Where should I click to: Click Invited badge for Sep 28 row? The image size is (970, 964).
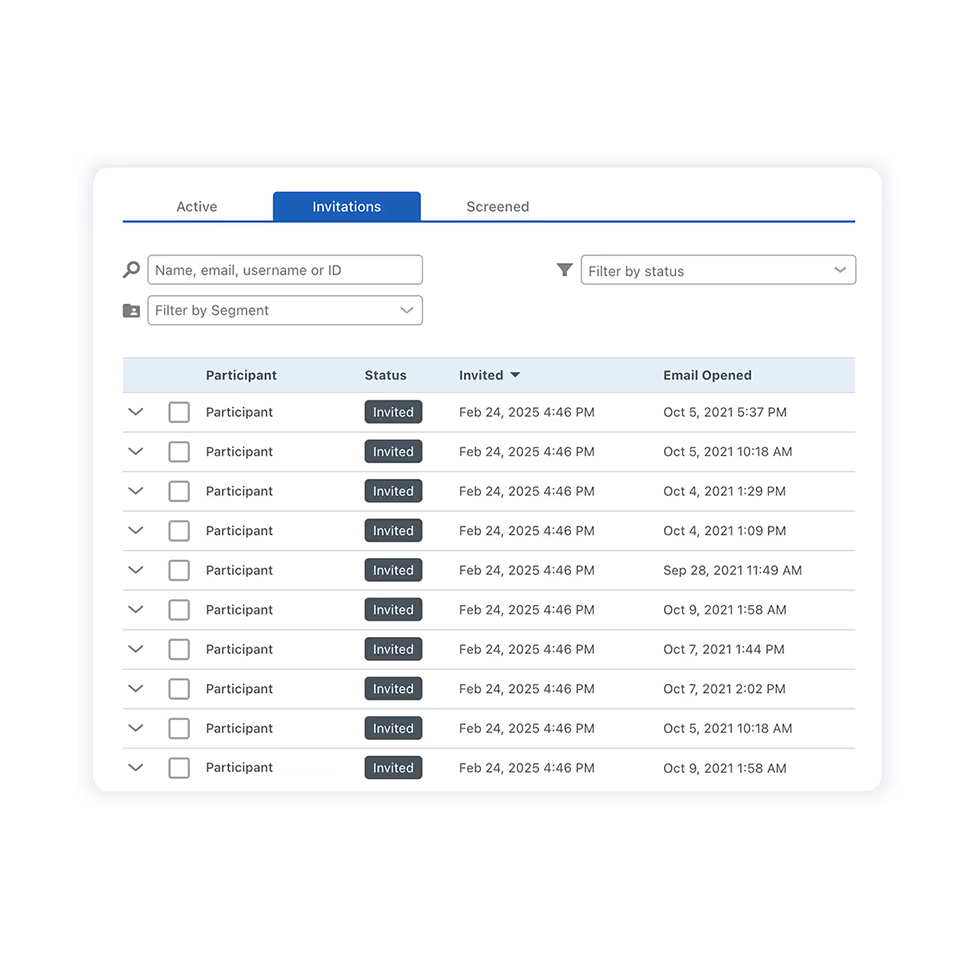coord(393,570)
